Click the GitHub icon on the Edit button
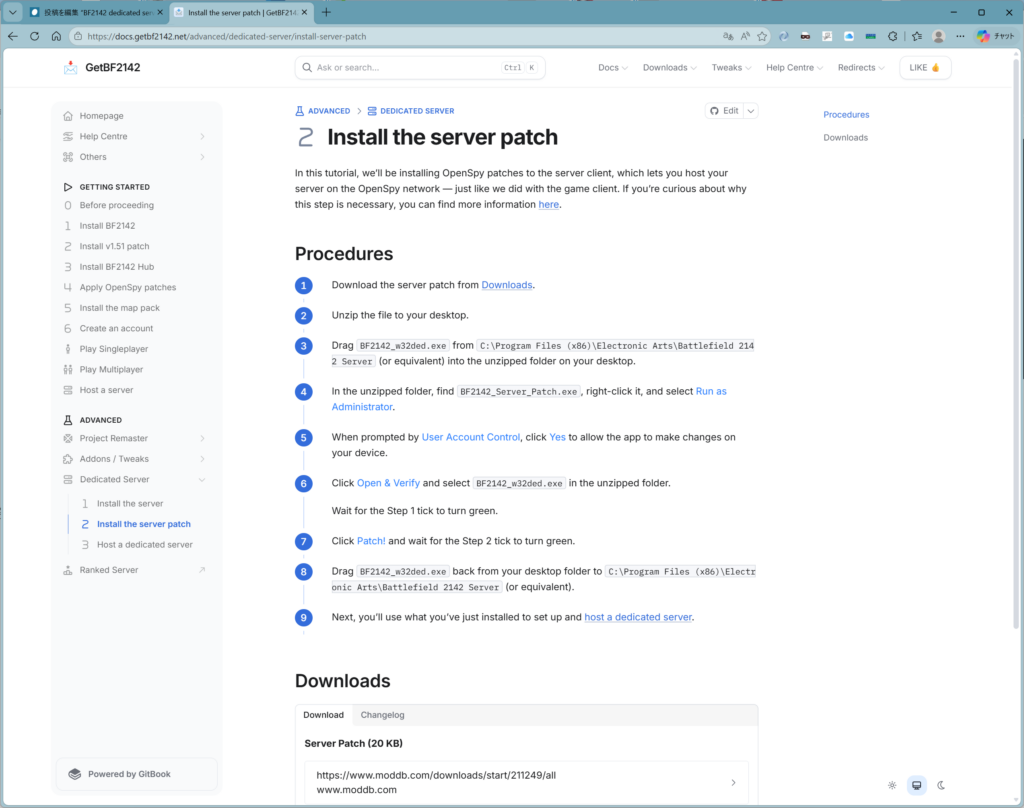This screenshot has width=1024, height=808. 714,111
